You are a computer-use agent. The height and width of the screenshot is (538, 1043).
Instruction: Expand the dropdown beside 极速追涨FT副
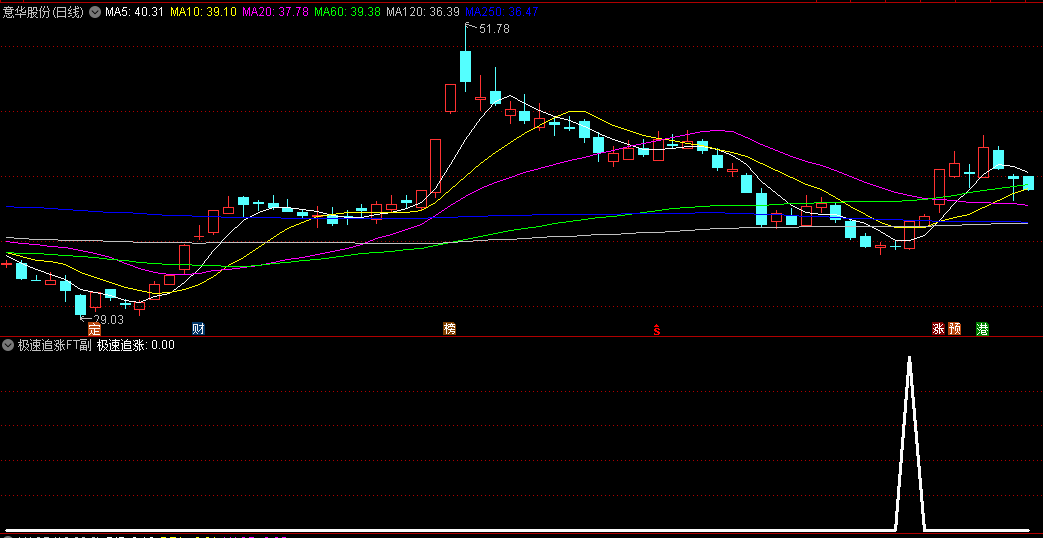pos(8,345)
